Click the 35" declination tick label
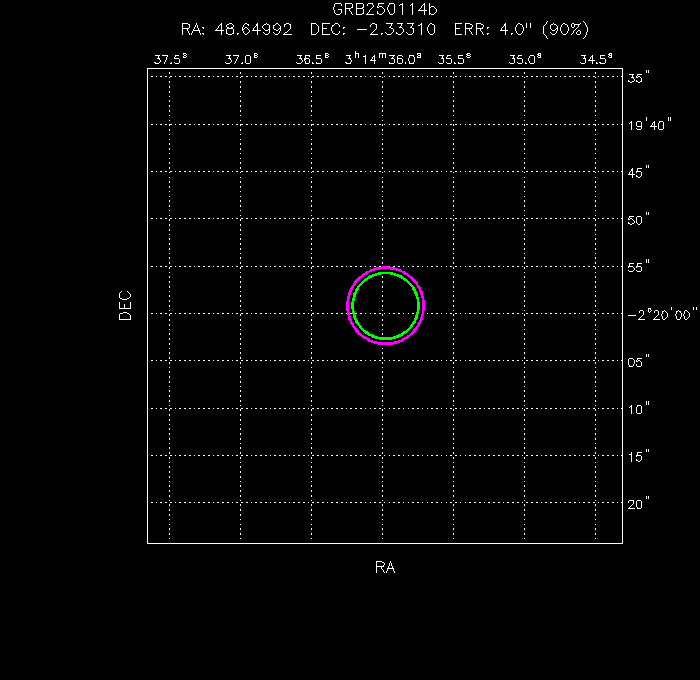The width and height of the screenshot is (700, 680). [638, 78]
